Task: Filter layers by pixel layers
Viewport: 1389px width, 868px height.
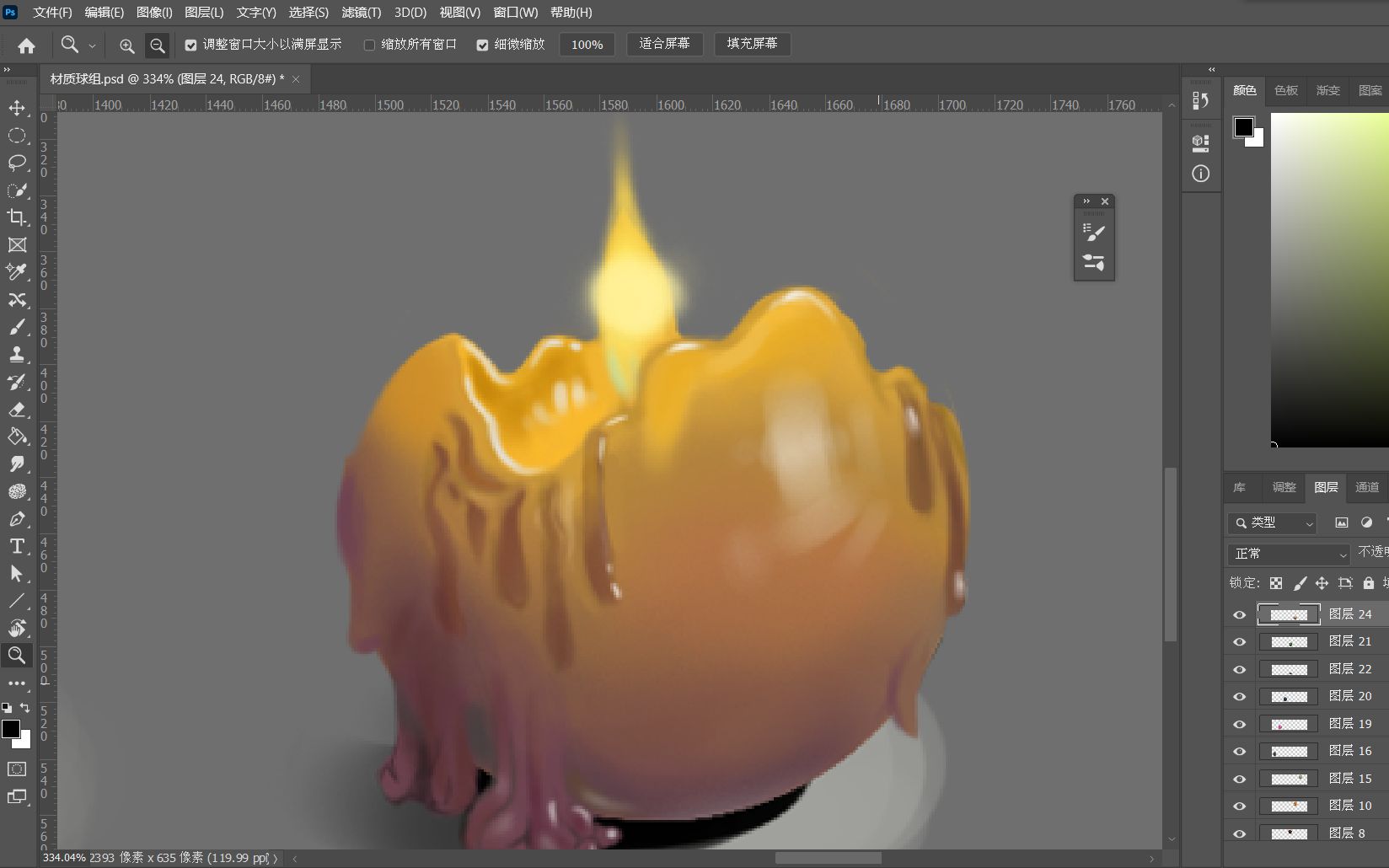Action: pos(1342,522)
